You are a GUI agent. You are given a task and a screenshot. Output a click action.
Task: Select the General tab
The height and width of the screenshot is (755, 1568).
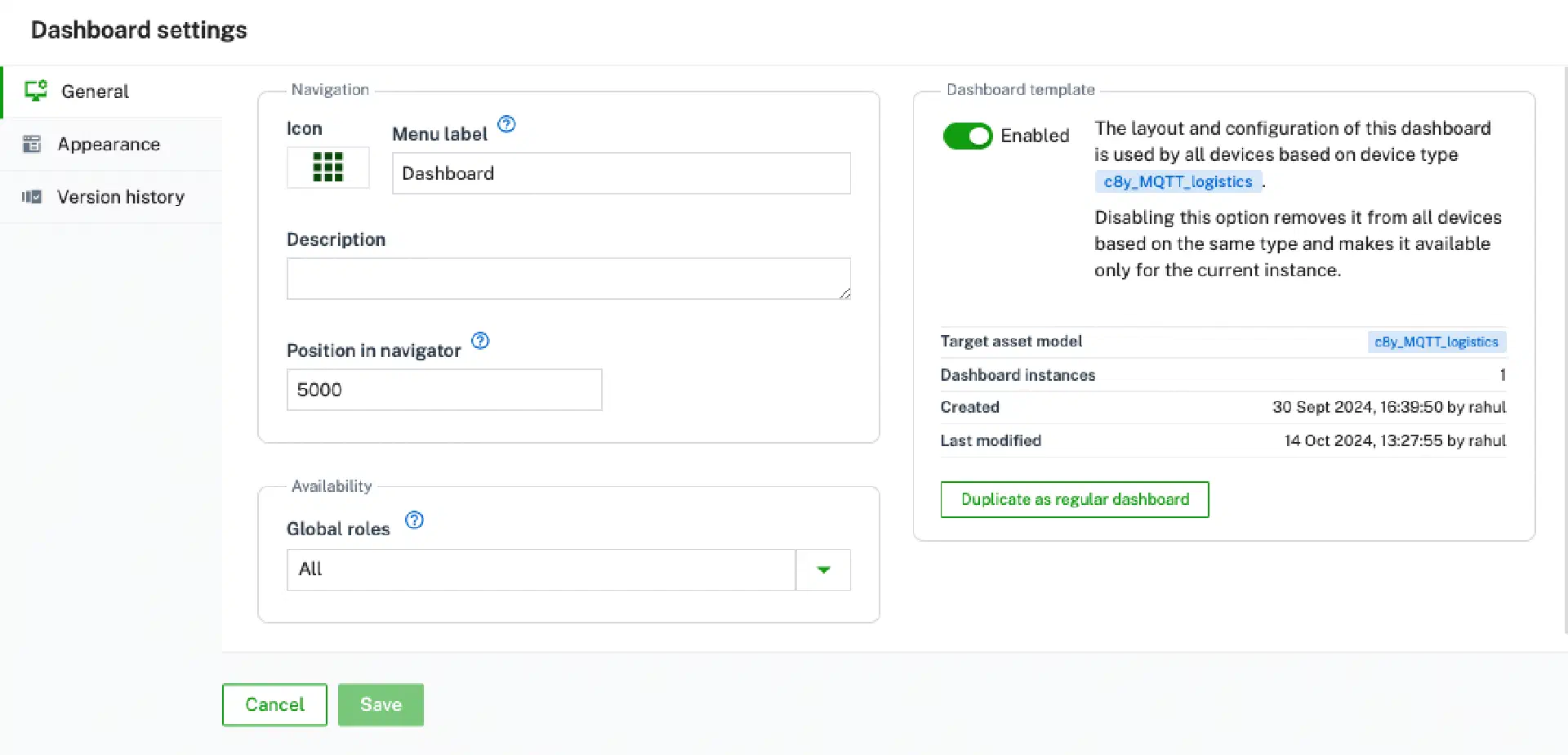95,92
